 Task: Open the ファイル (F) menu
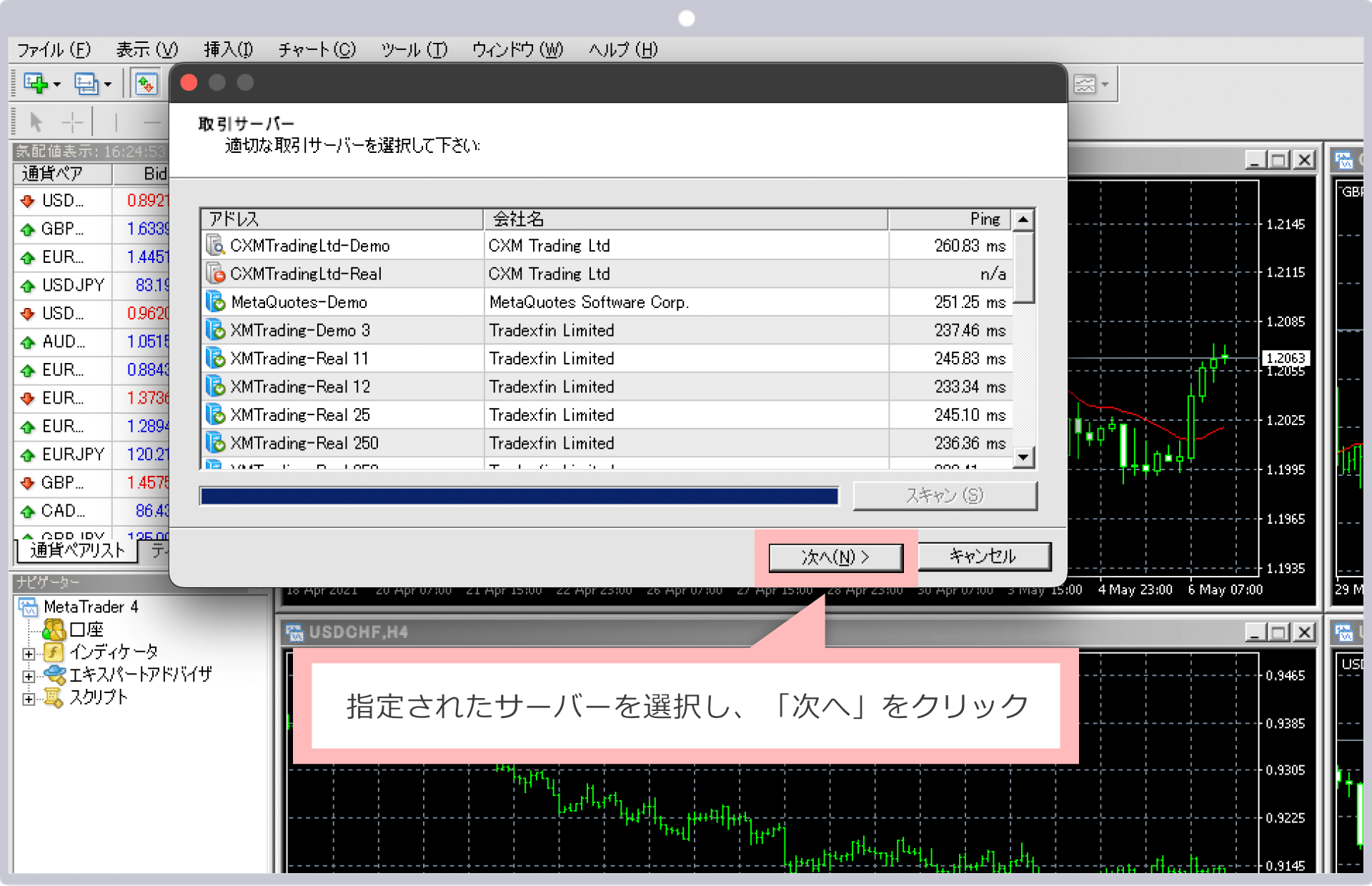click(54, 50)
